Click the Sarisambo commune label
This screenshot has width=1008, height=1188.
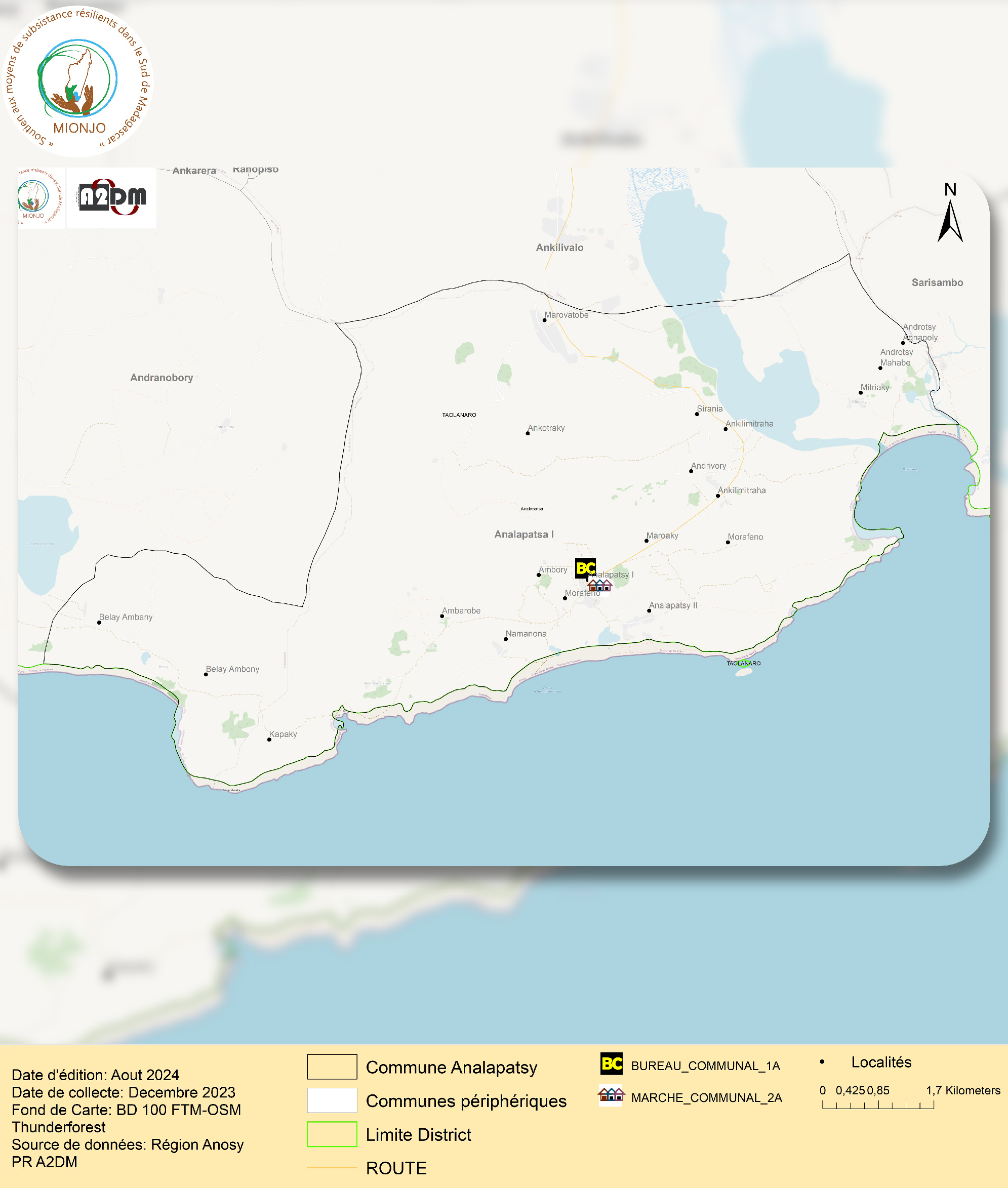[x=937, y=282]
